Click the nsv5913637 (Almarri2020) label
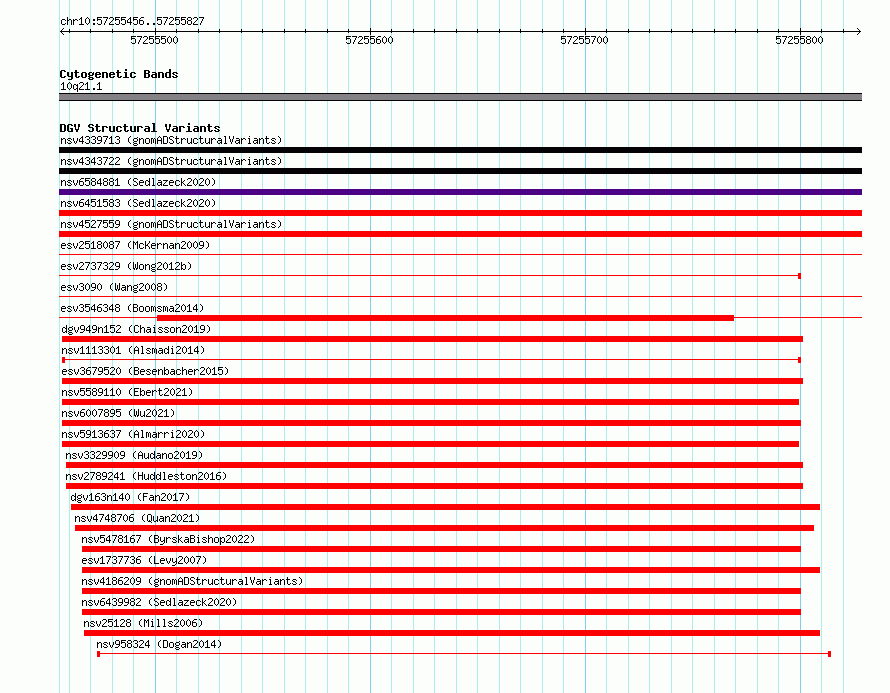890x693 pixels. pos(133,434)
